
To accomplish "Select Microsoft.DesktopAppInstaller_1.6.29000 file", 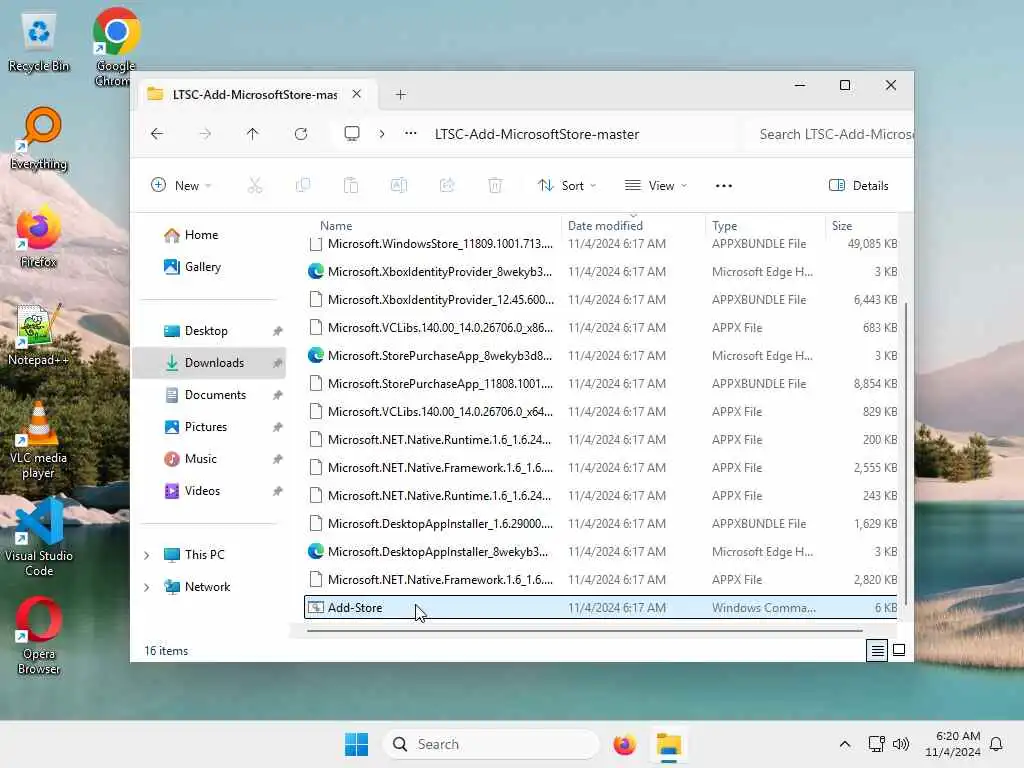I will click(x=601, y=524).
